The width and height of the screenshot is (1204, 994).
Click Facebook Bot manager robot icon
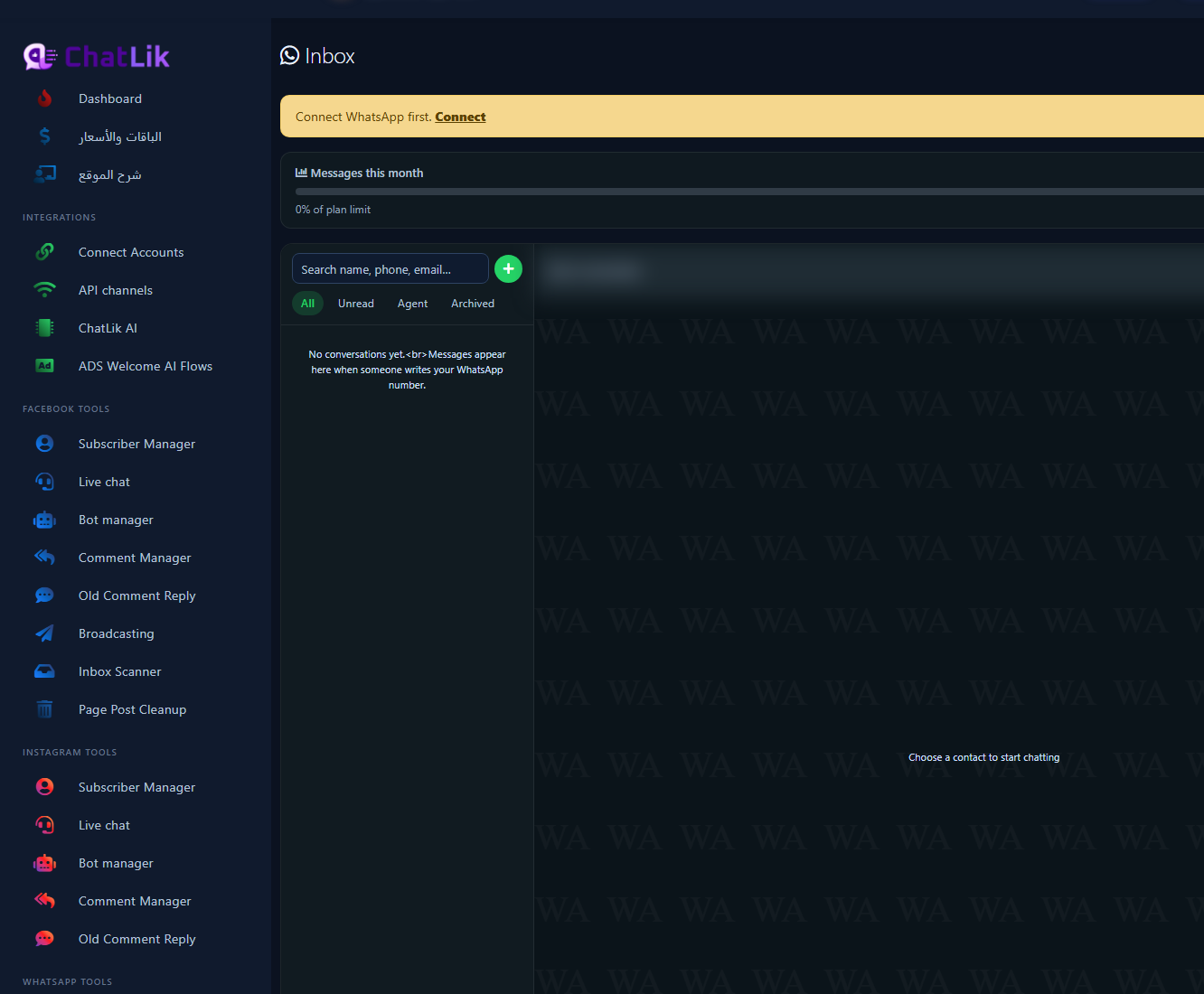(44, 520)
